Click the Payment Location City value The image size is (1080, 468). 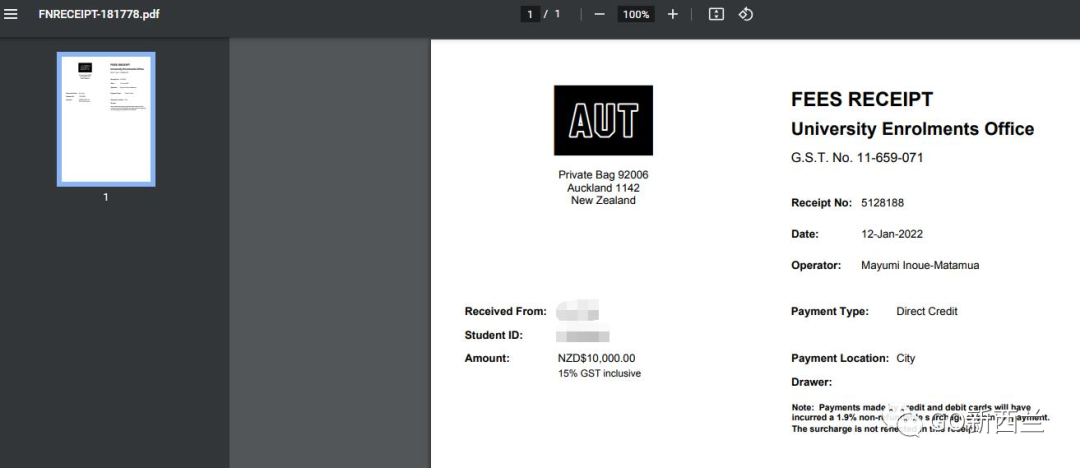tap(906, 358)
